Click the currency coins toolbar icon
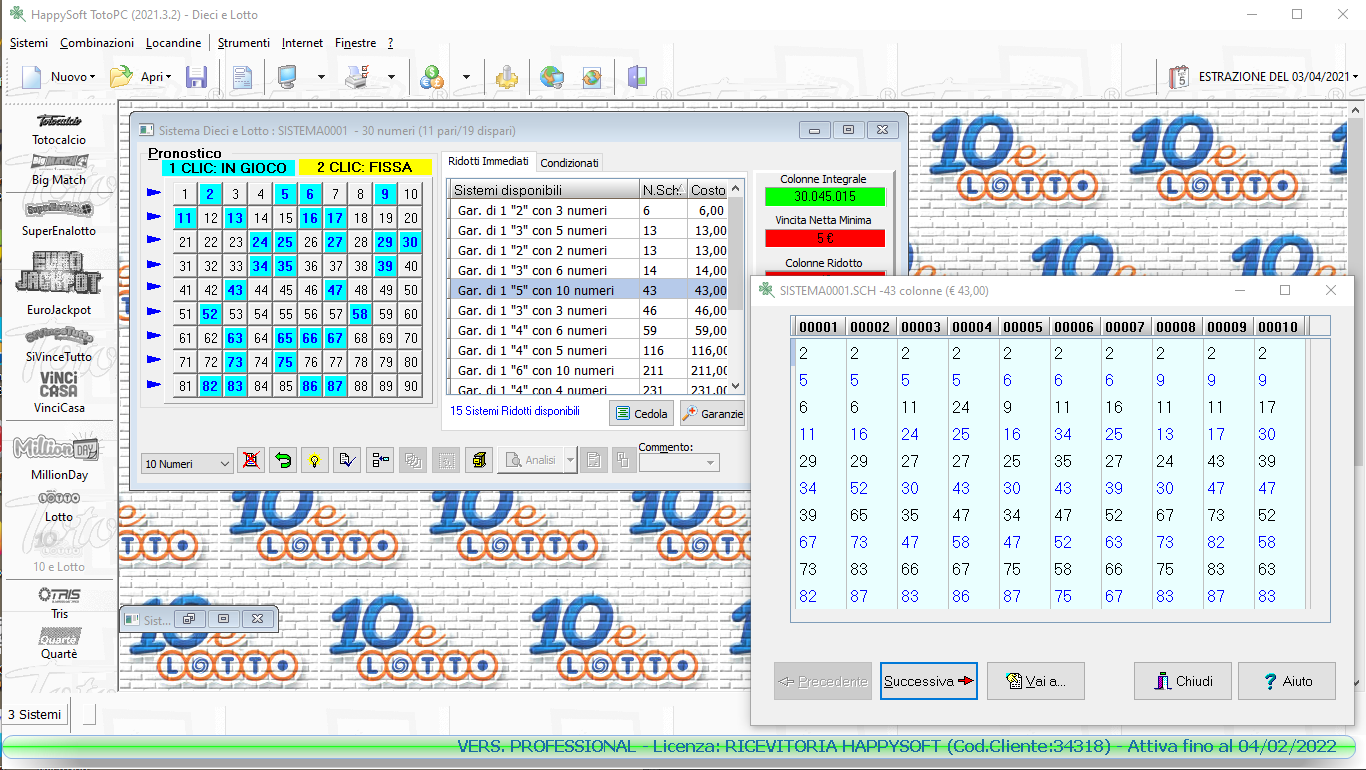 coord(432,77)
